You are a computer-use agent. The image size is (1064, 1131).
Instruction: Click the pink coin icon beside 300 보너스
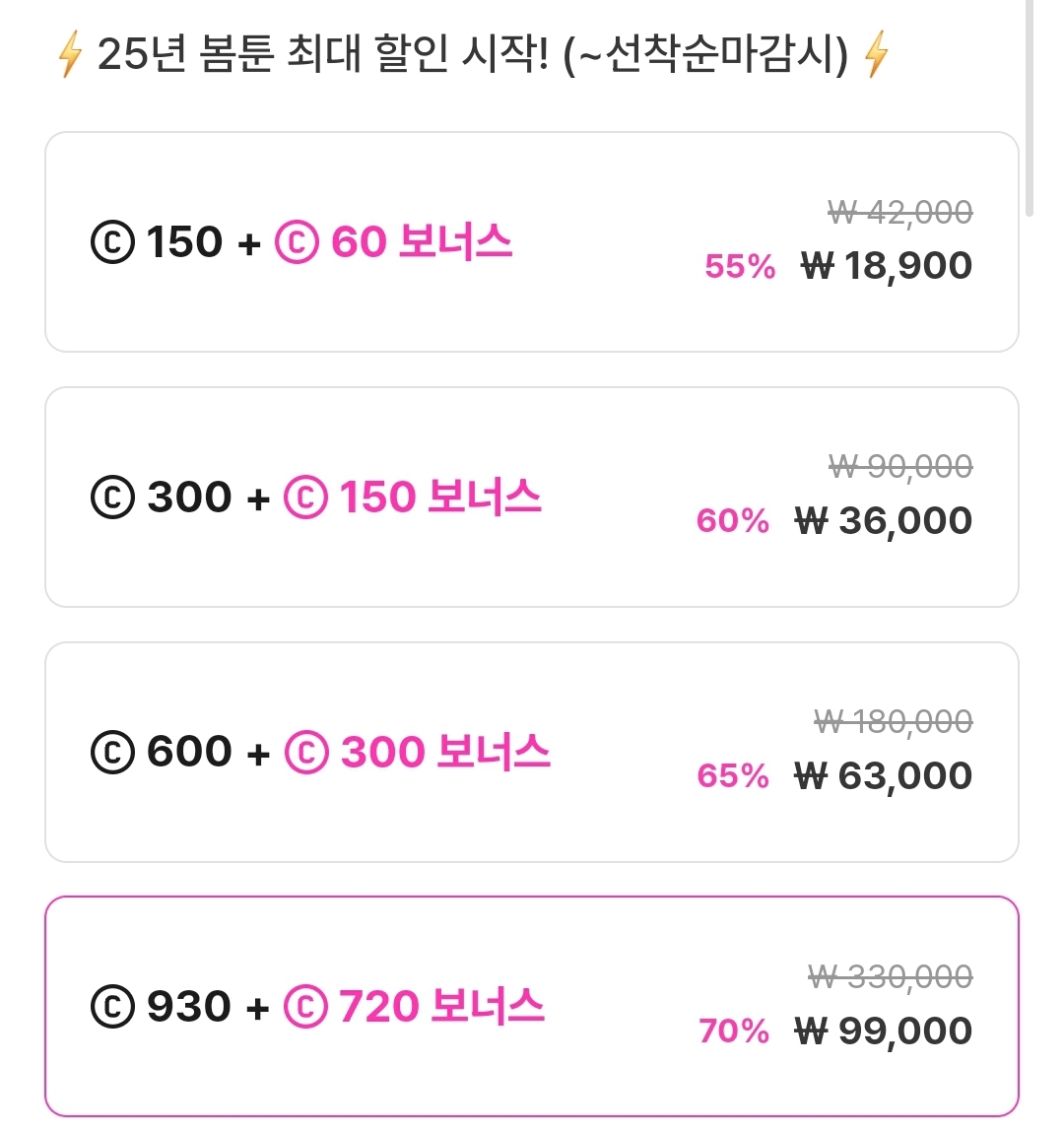306,753
